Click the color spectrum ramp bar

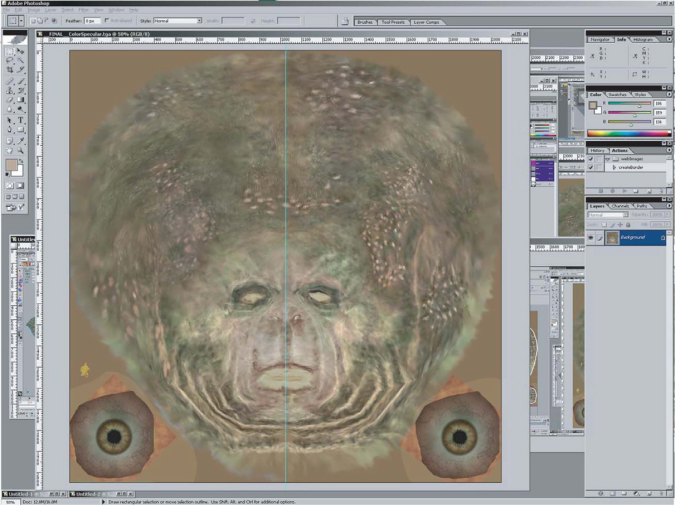(626, 133)
